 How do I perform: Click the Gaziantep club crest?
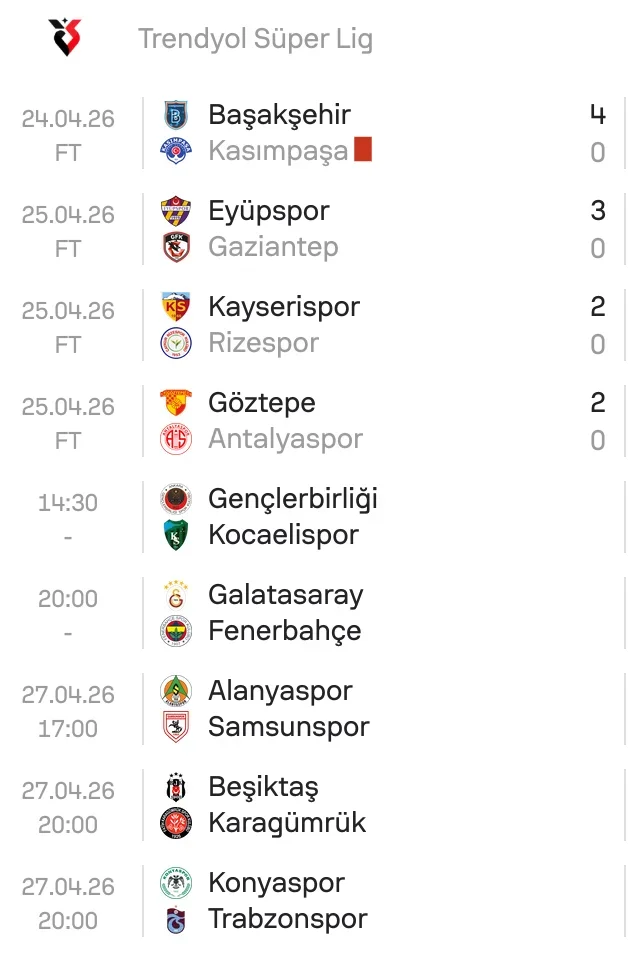[176, 247]
